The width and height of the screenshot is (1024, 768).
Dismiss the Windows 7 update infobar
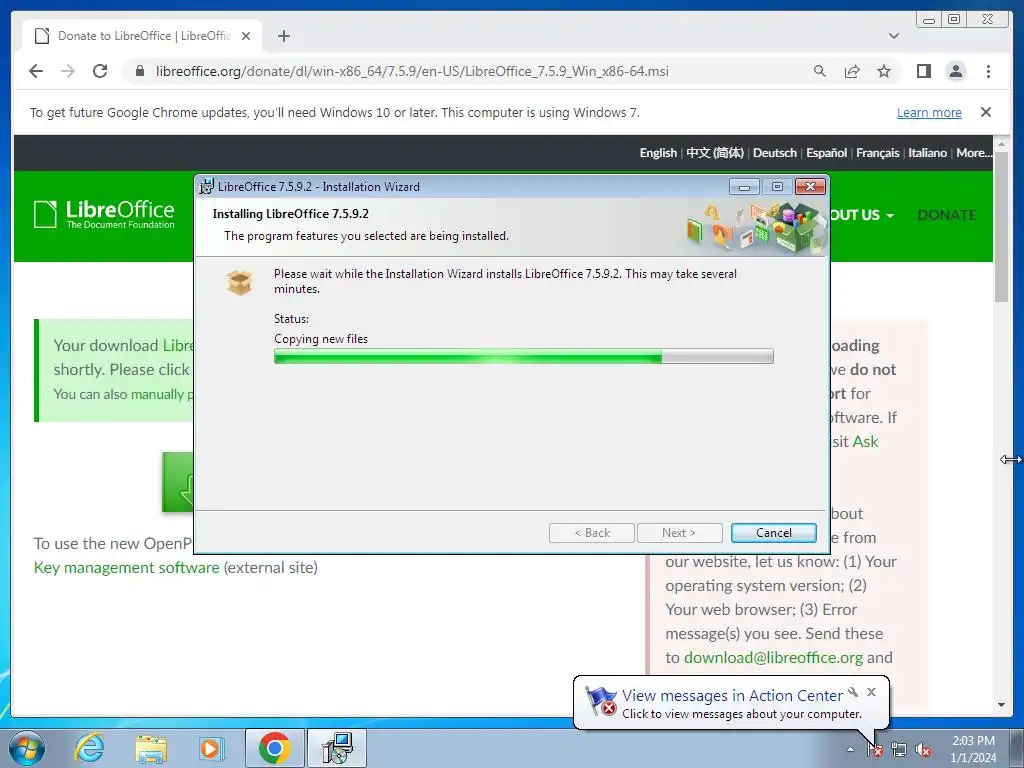coord(986,112)
